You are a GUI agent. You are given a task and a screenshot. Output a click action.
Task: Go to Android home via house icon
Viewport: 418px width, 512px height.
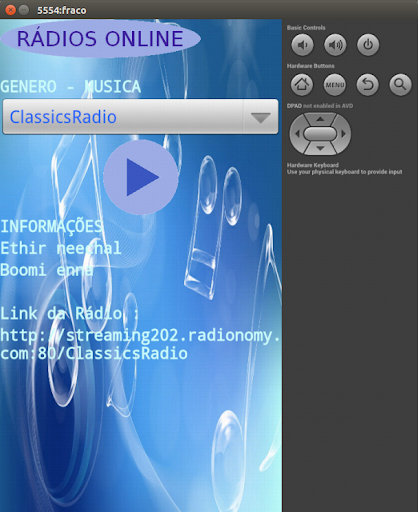pos(302,85)
